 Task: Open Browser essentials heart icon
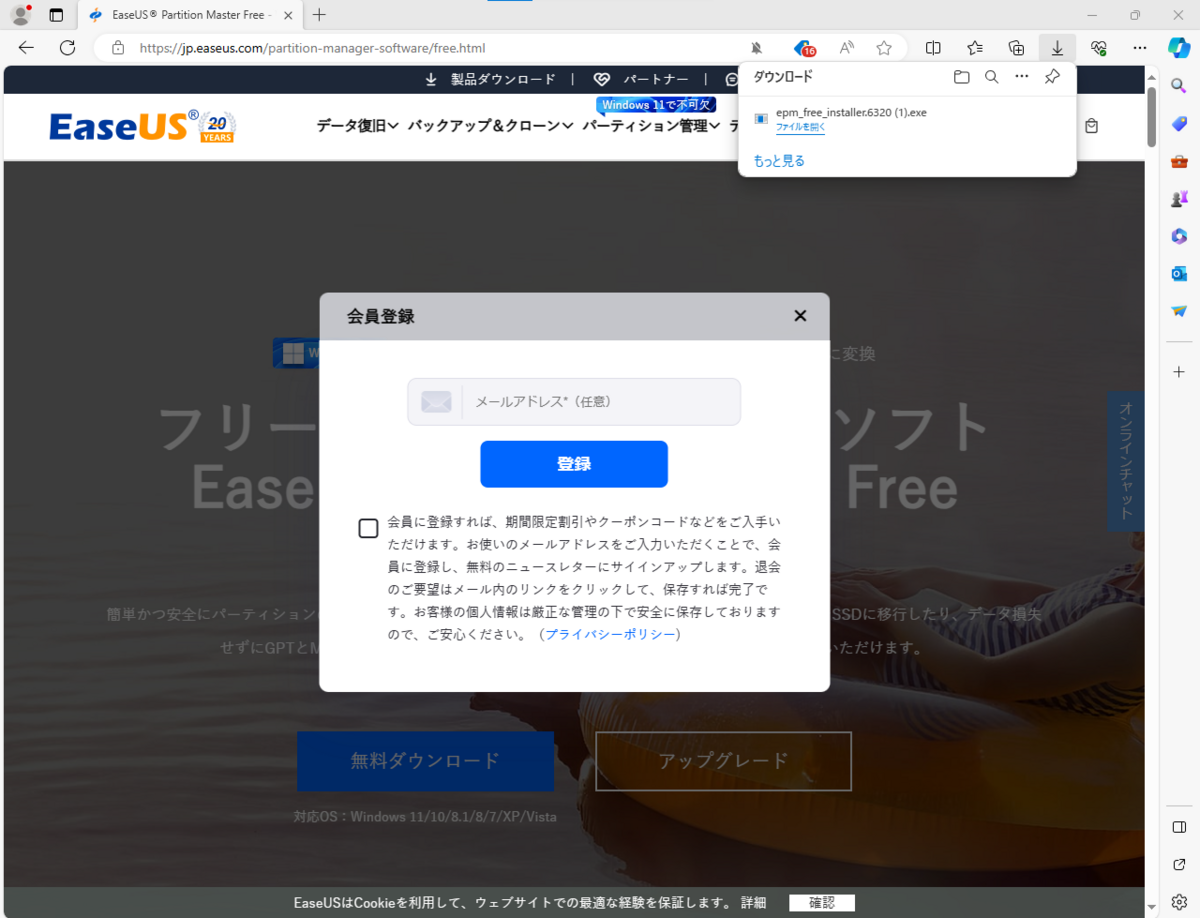tap(1098, 47)
